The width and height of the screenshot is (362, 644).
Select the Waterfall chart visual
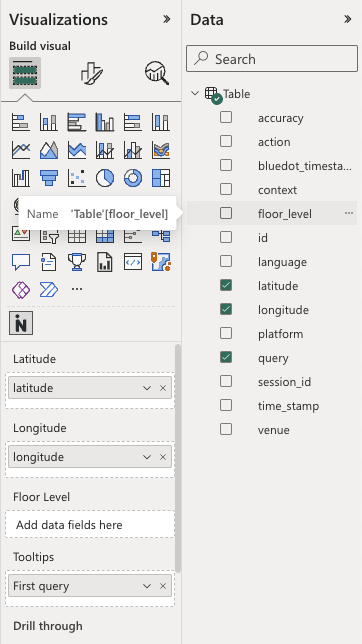(21, 178)
